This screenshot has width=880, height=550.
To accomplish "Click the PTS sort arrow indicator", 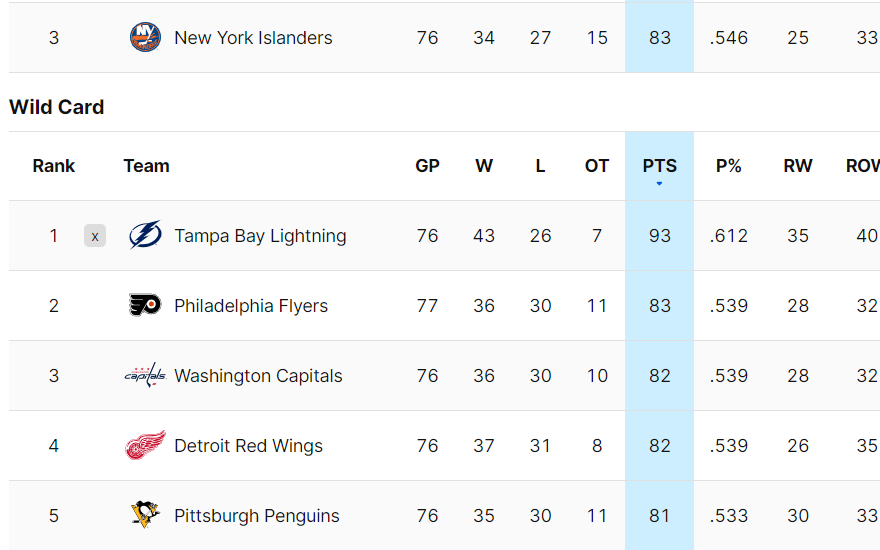I will [659, 184].
